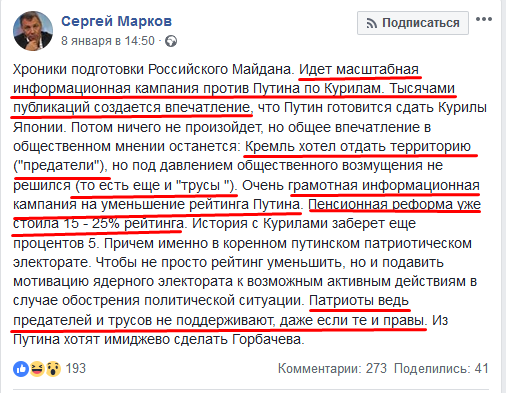Open Поделились: 41 shares link
The image size is (506, 393).
point(441,369)
